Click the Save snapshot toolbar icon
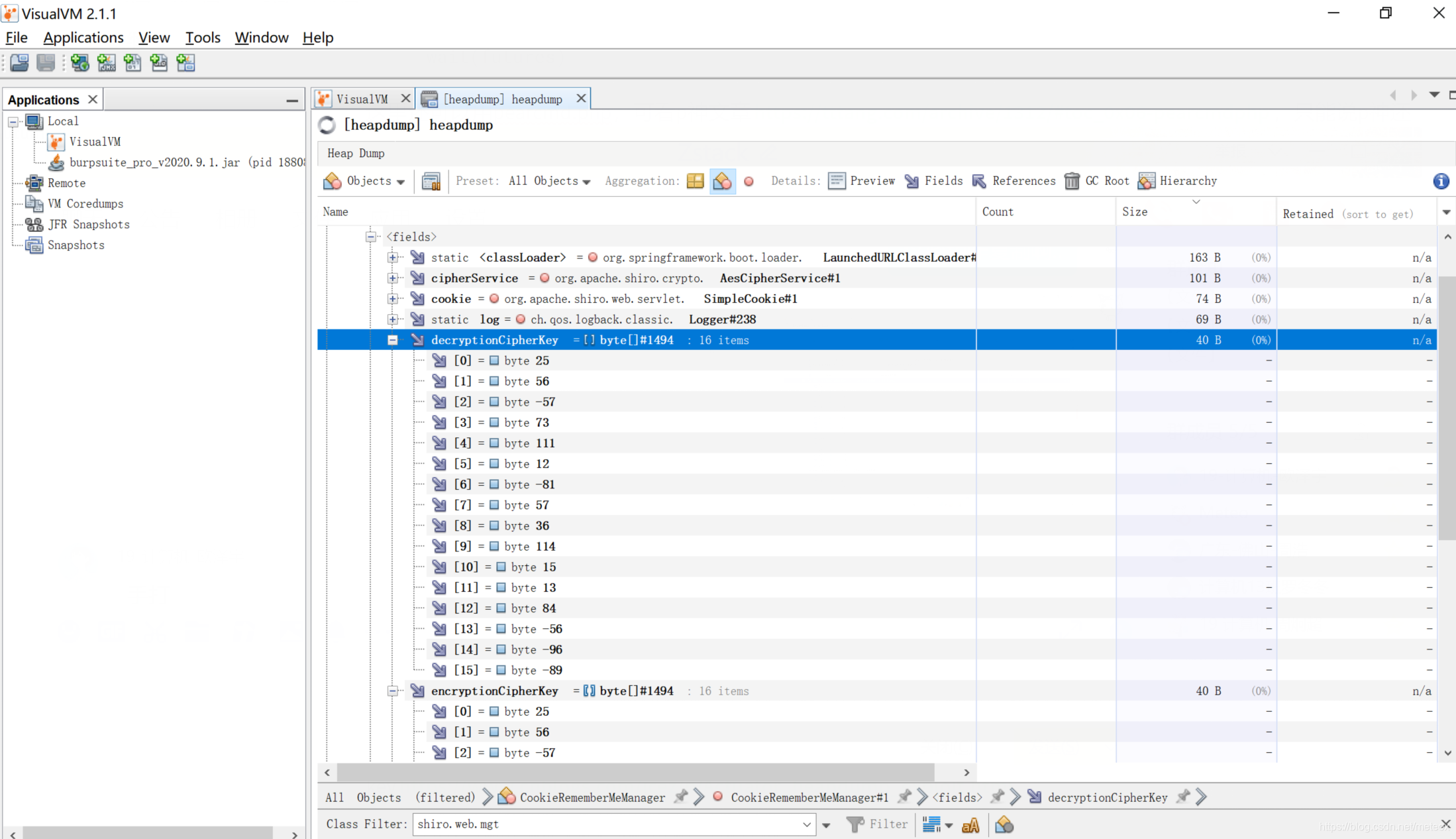 pos(46,63)
